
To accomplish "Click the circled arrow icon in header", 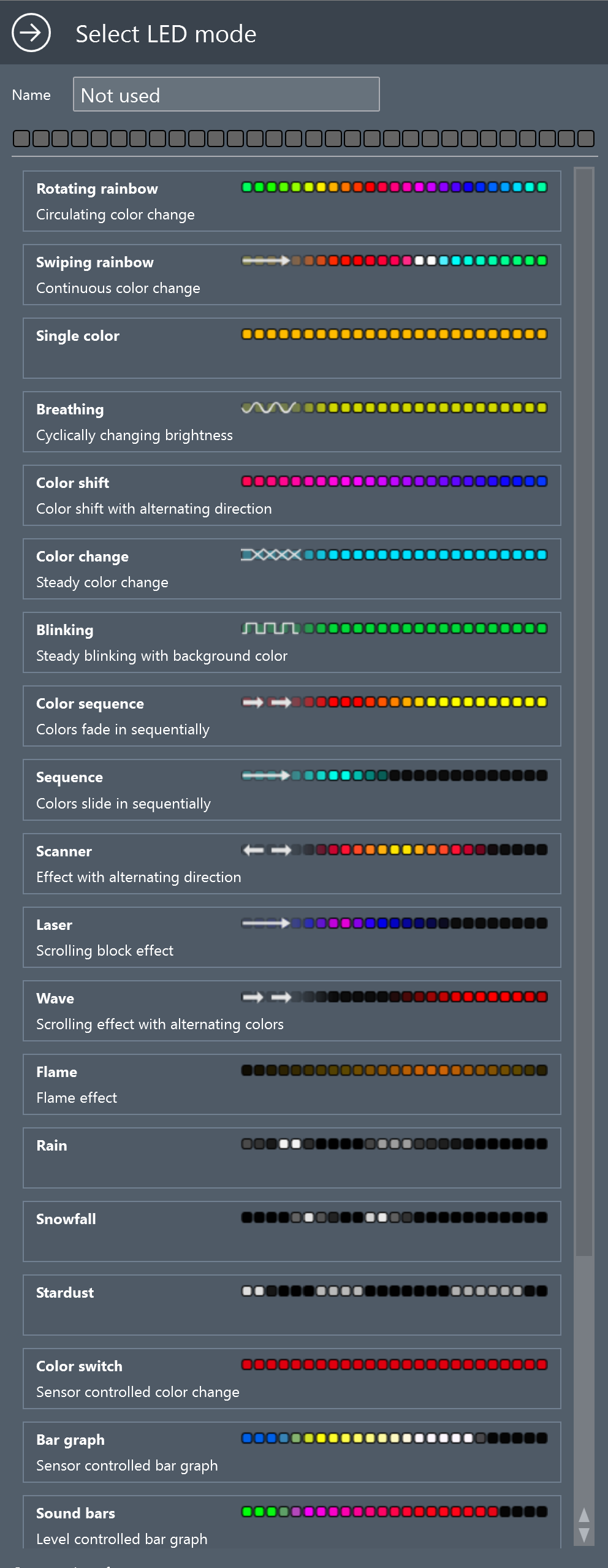I will click(31, 33).
